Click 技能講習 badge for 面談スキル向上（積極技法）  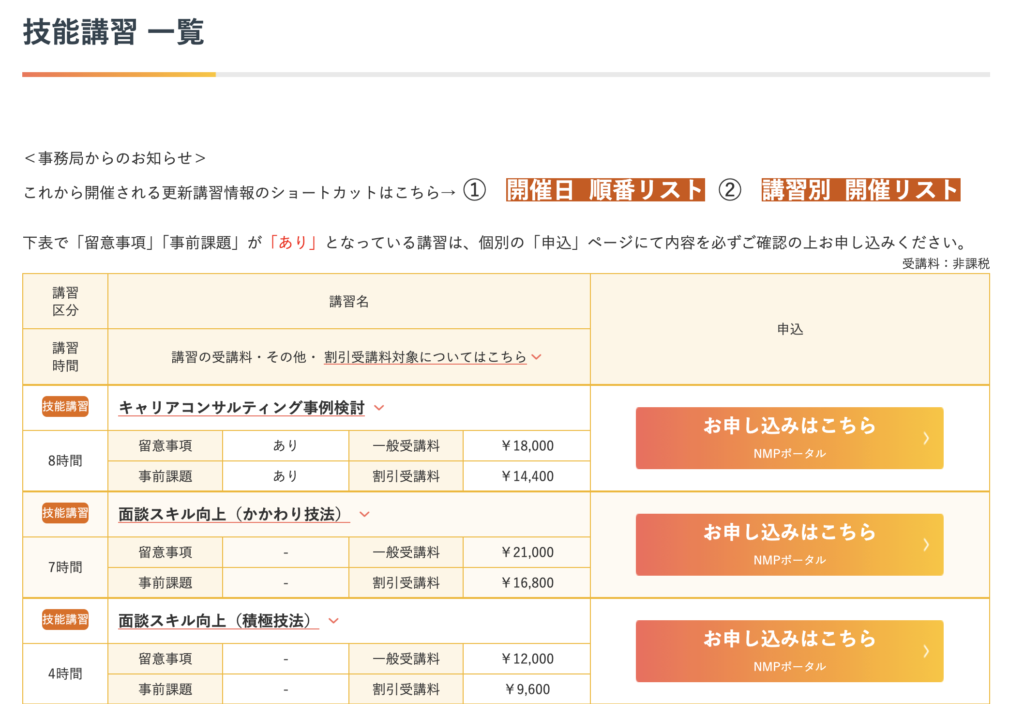pyautogui.click(x=65, y=620)
